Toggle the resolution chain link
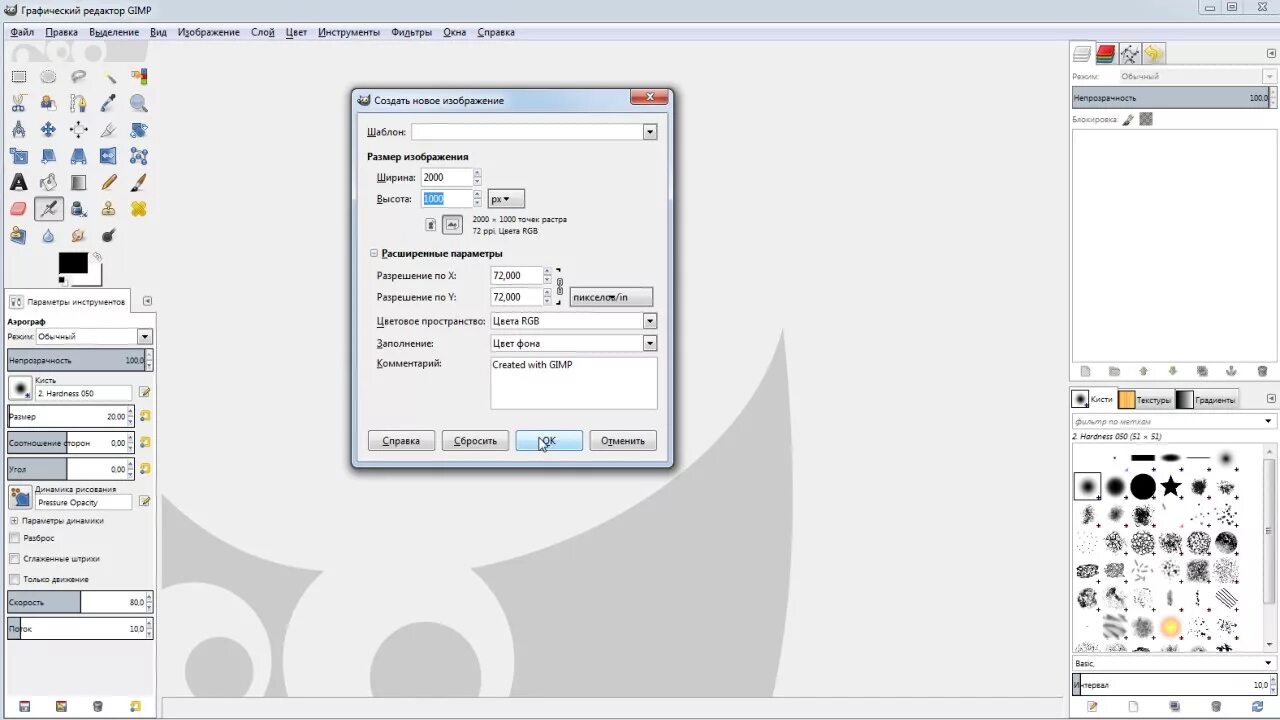The image size is (1280, 720). pyautogui.click(x=560, y=286)
